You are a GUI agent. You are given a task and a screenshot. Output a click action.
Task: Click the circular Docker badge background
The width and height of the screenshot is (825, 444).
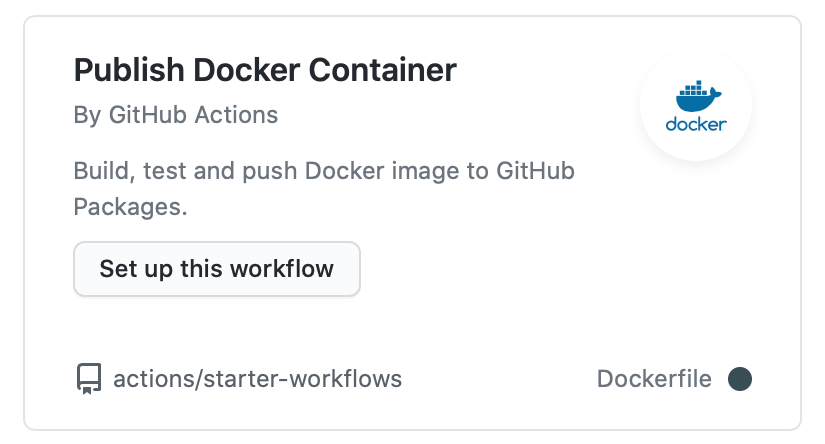[696, 105]
